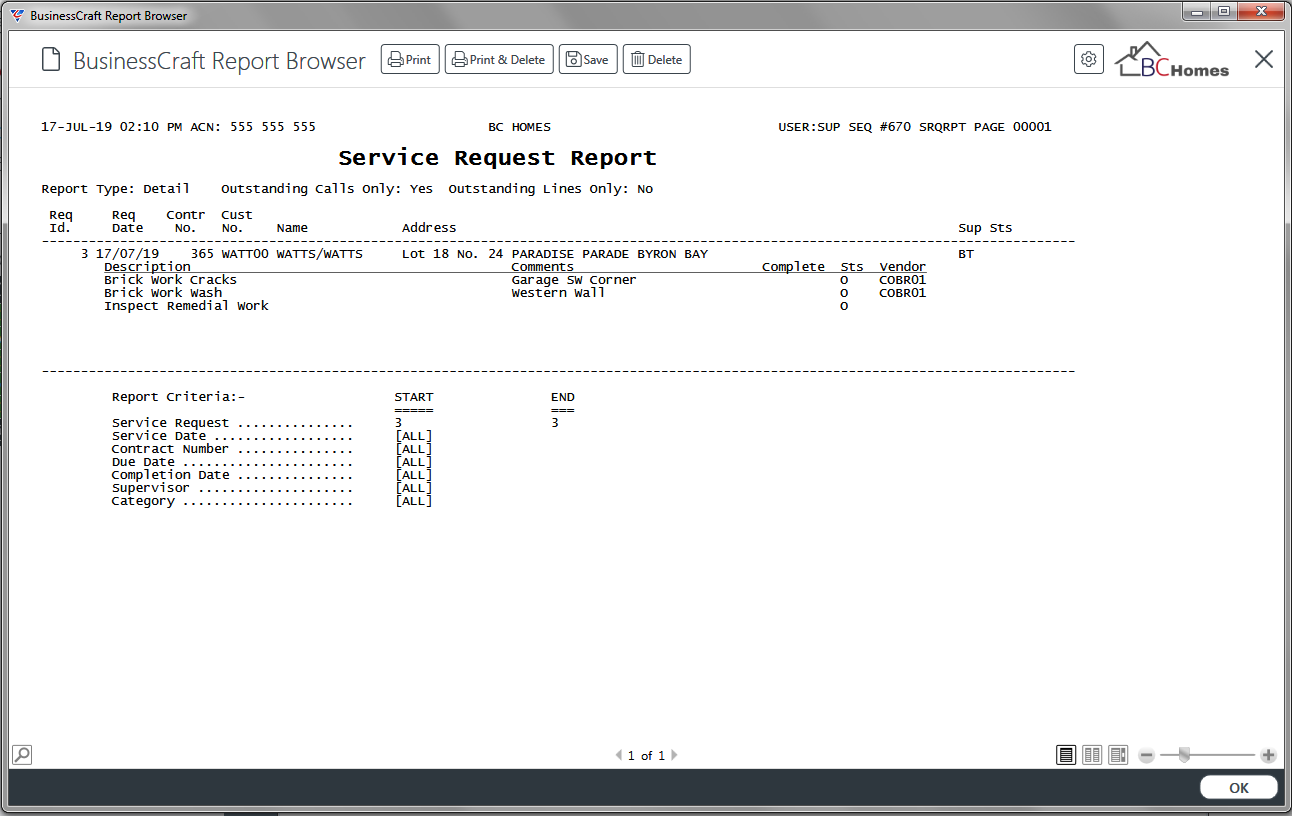The width and height of the screenshot is (1292, 816).
Task: Click the customer number WATT00
Action: coord(245,254)
